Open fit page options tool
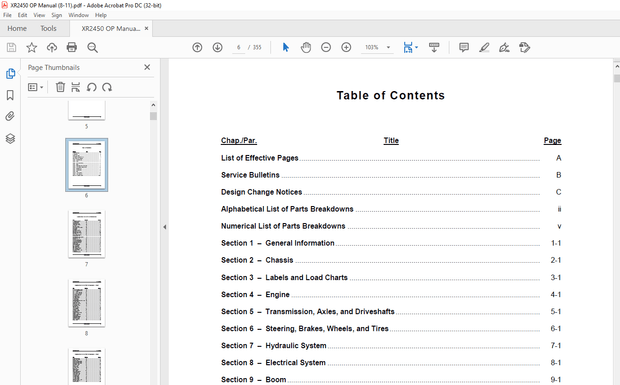 coord(410,47)
